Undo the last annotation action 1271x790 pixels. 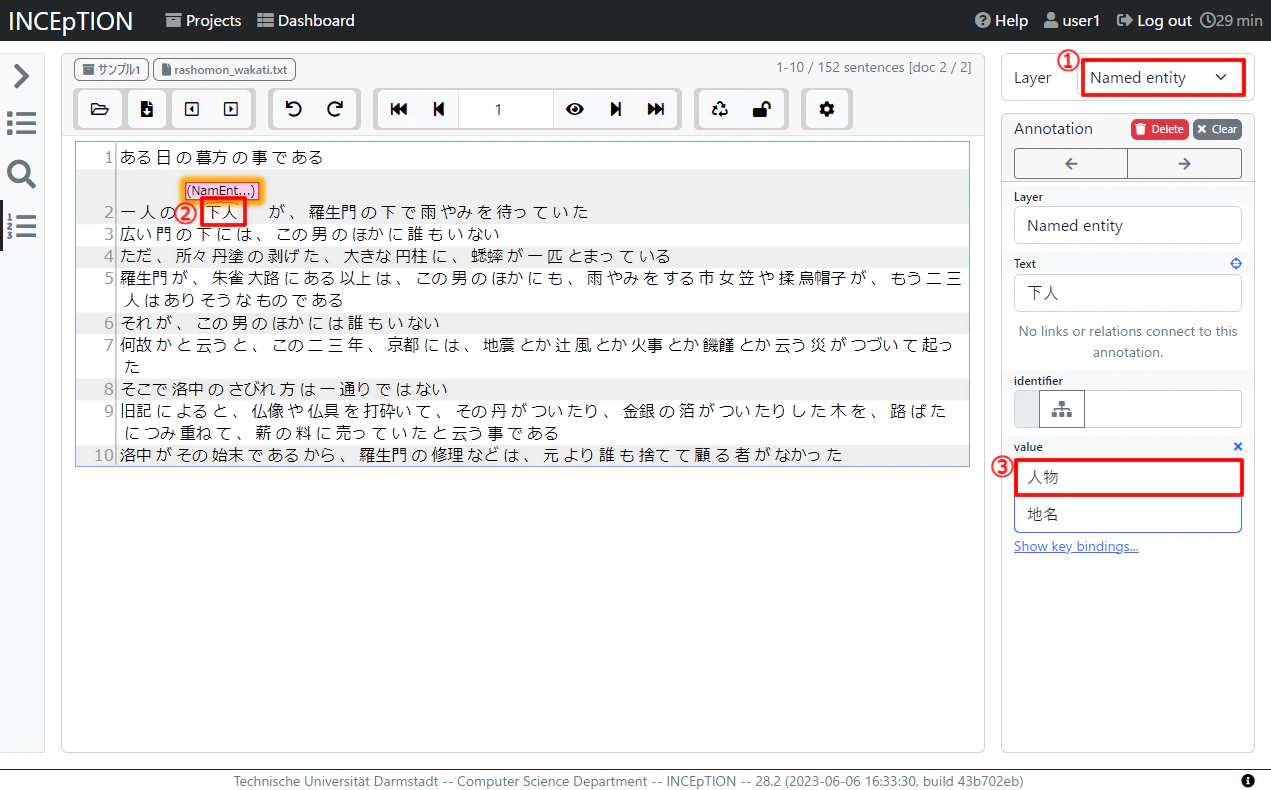coord(293,109)
